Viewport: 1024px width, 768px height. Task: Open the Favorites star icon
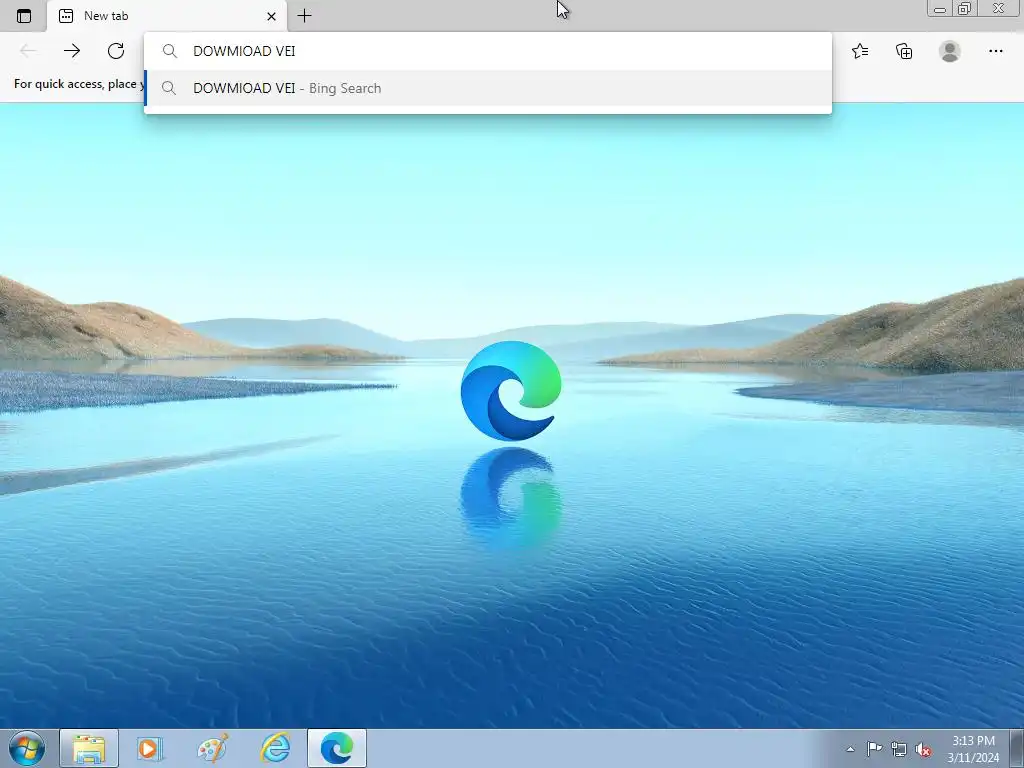(860, 51)
